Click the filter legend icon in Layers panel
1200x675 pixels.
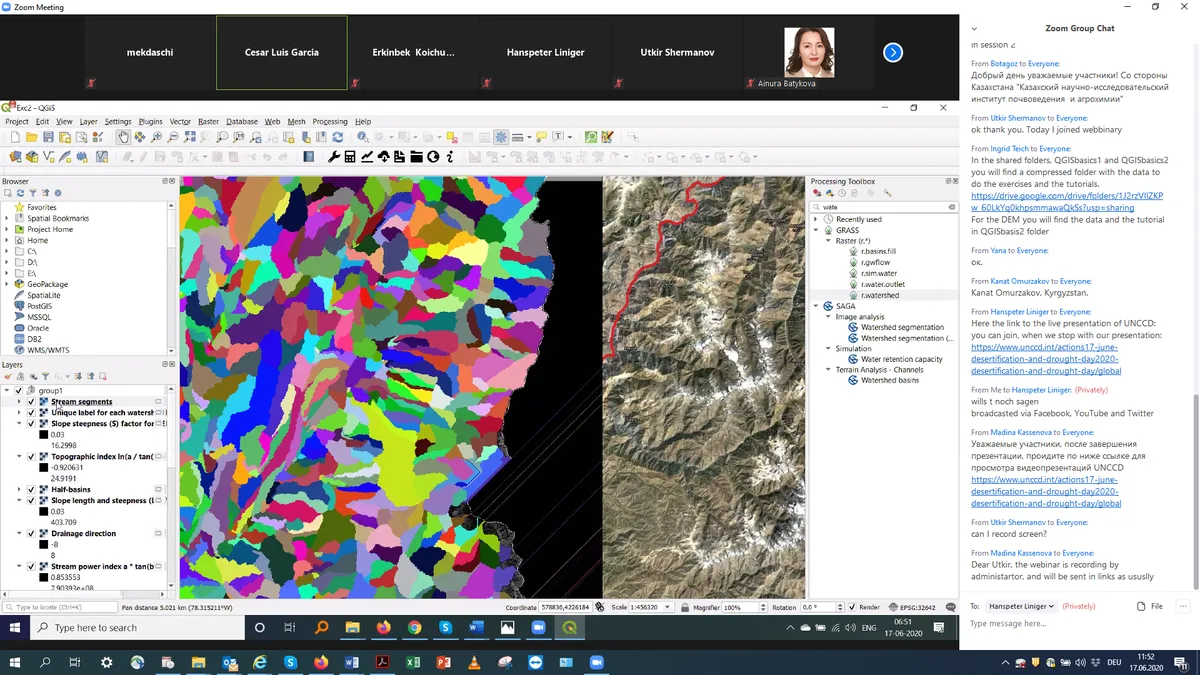click(x=45, y=376)
